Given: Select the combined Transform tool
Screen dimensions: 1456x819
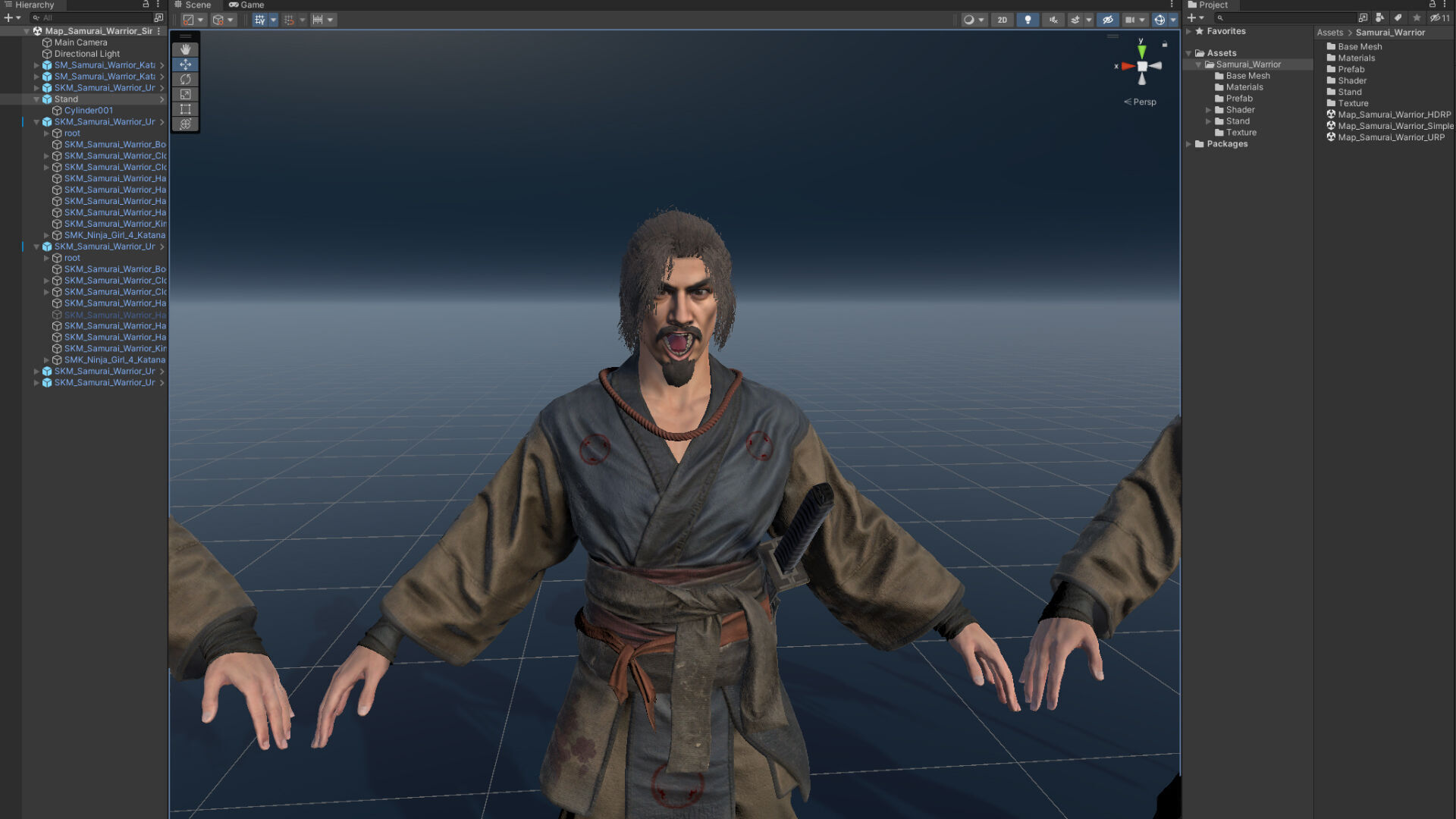Looking at the screenshot, I should [185, 124].
